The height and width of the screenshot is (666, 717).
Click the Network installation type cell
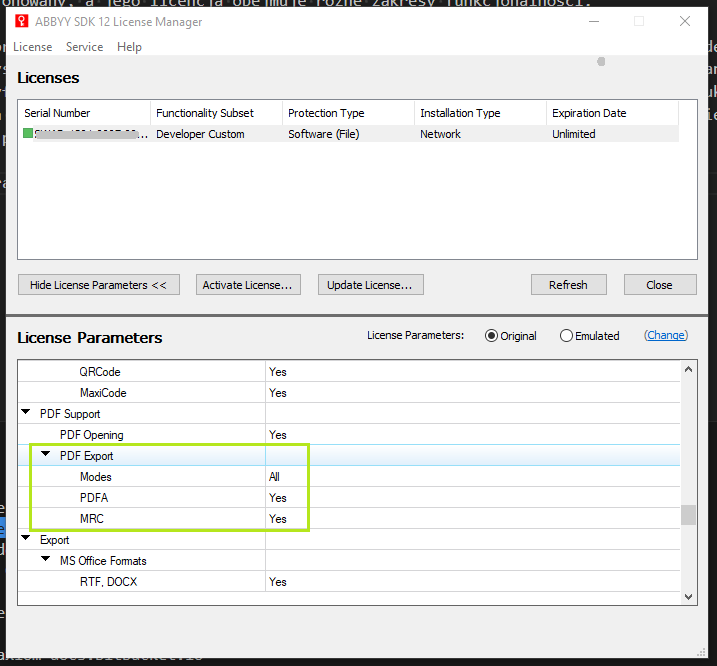(x=440, y=134)
